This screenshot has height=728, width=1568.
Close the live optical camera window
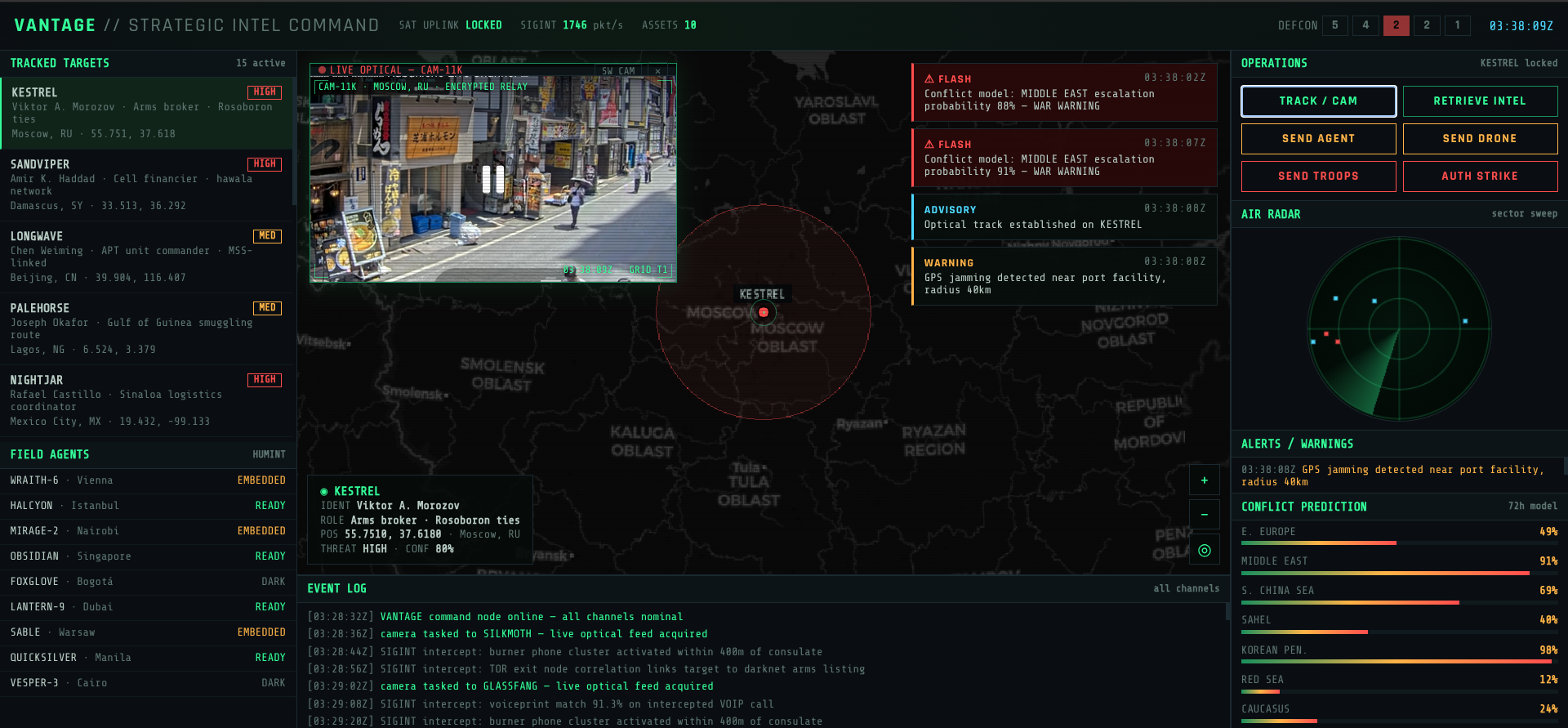click(658, 71)
